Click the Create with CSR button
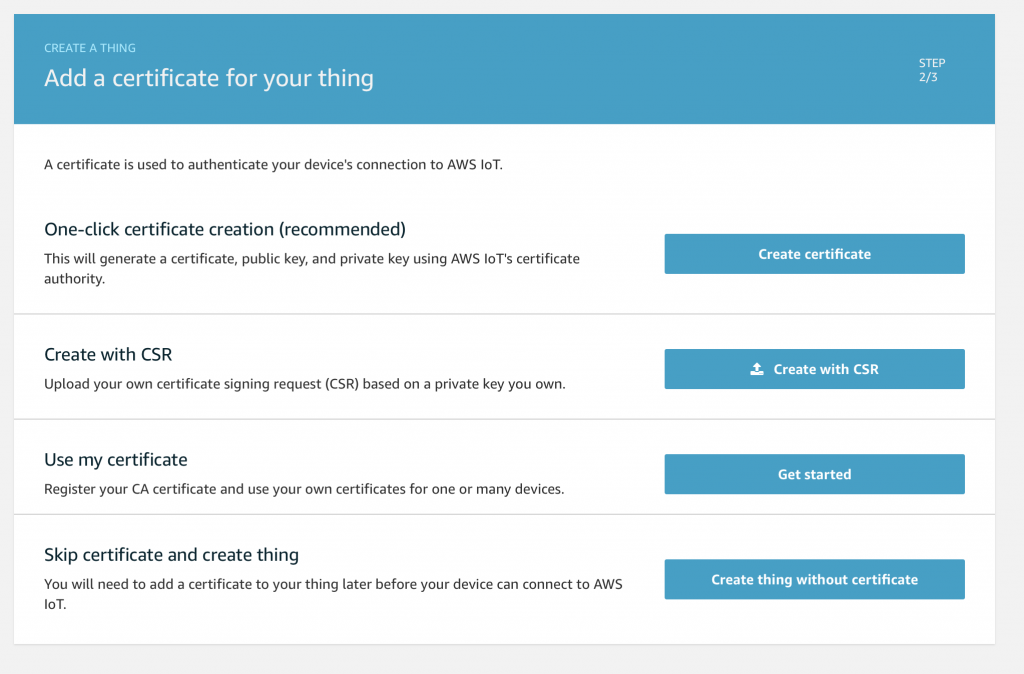The height and width of the screenshot is (674, 1024). pyautogui.click(x=814, y=369)
